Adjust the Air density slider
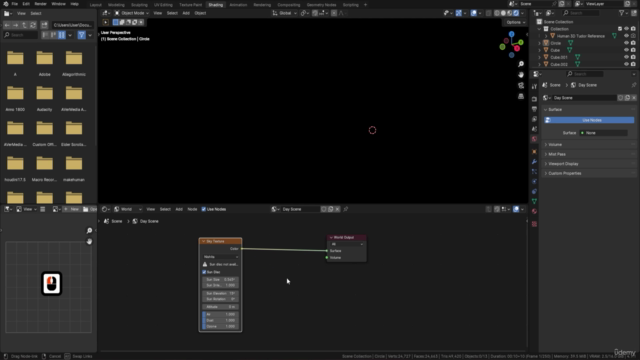The image size is (640, 360). pyautogui.click(x=220, y=314)
